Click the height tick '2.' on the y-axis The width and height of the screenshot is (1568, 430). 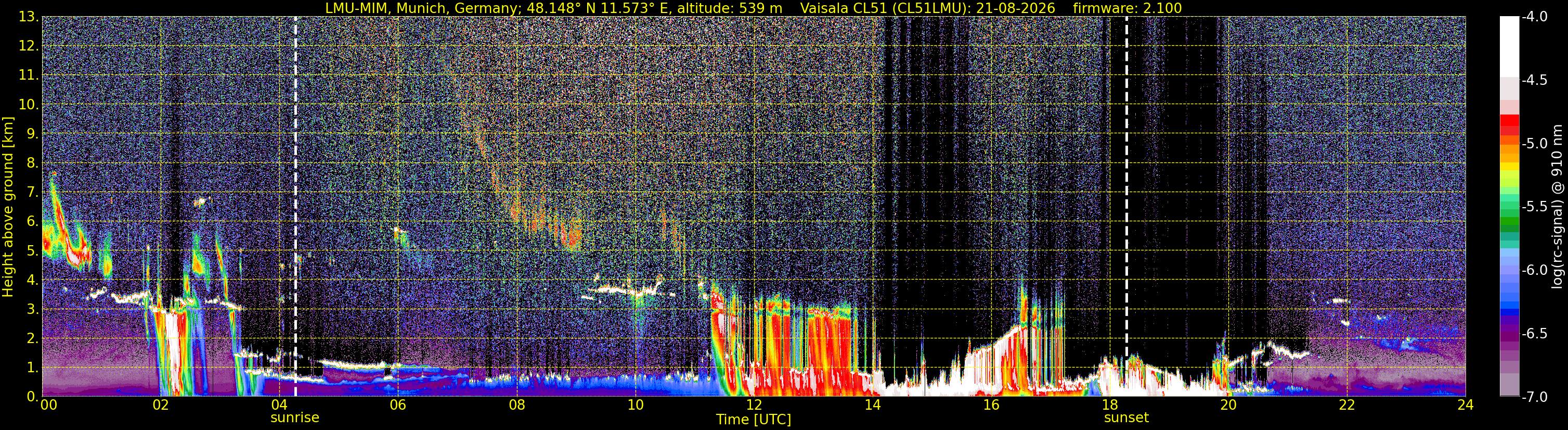tap(33, 339)
